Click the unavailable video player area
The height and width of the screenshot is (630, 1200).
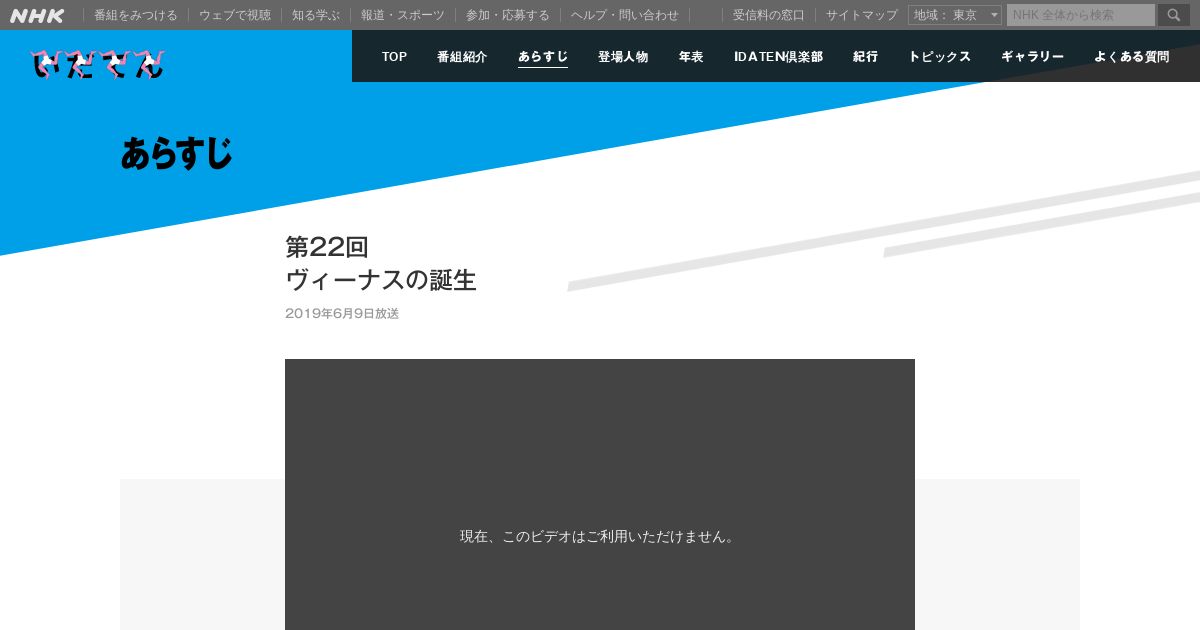[600, 494]
